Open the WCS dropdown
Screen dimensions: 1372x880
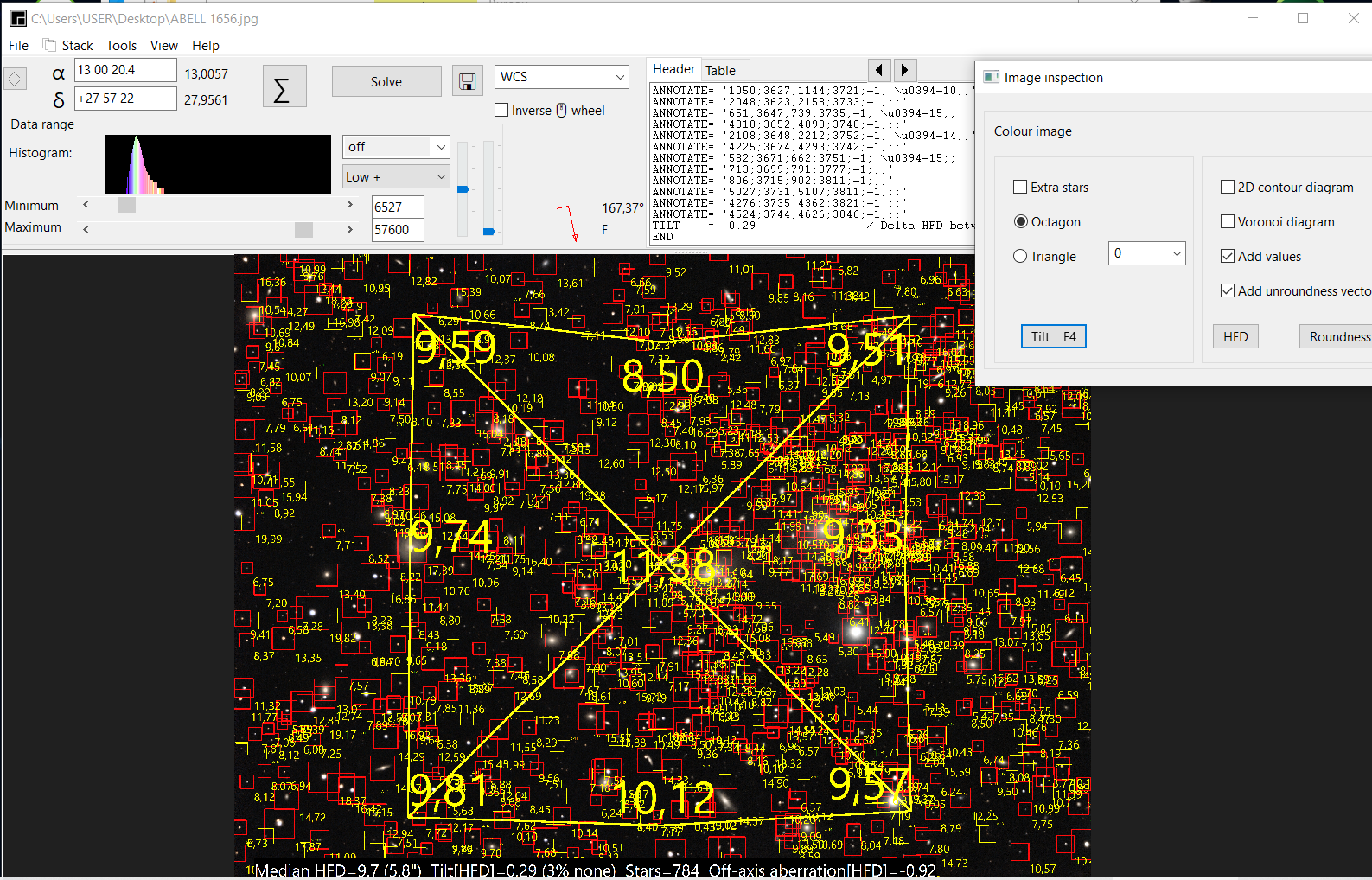coord(562,77)
